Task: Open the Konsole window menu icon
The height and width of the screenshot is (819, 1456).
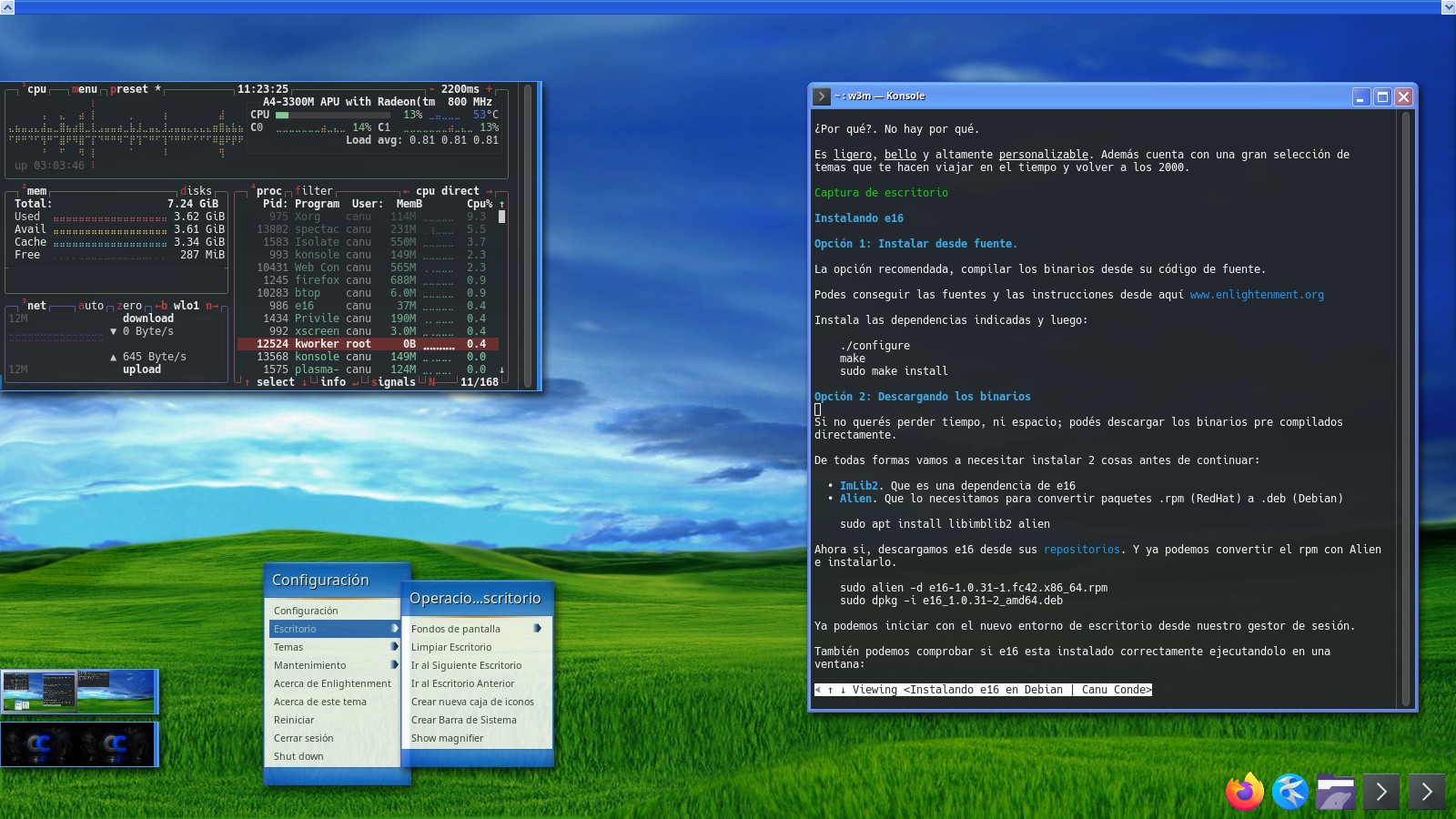Action: coord(822,96)
